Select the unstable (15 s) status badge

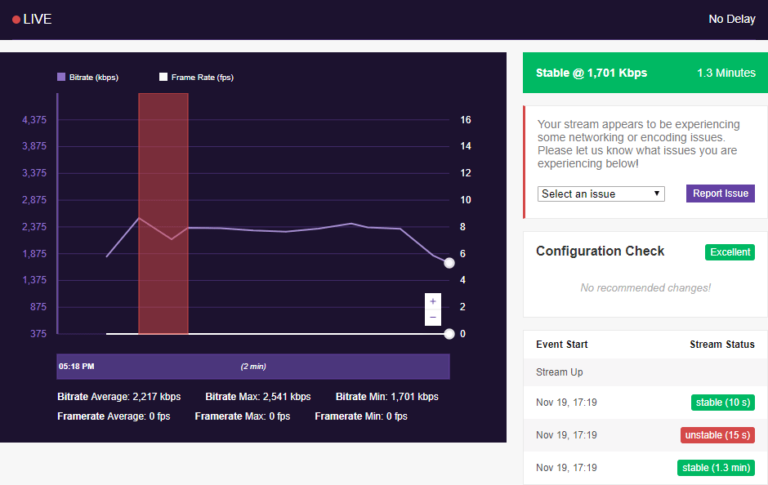[x=717, y=435]
